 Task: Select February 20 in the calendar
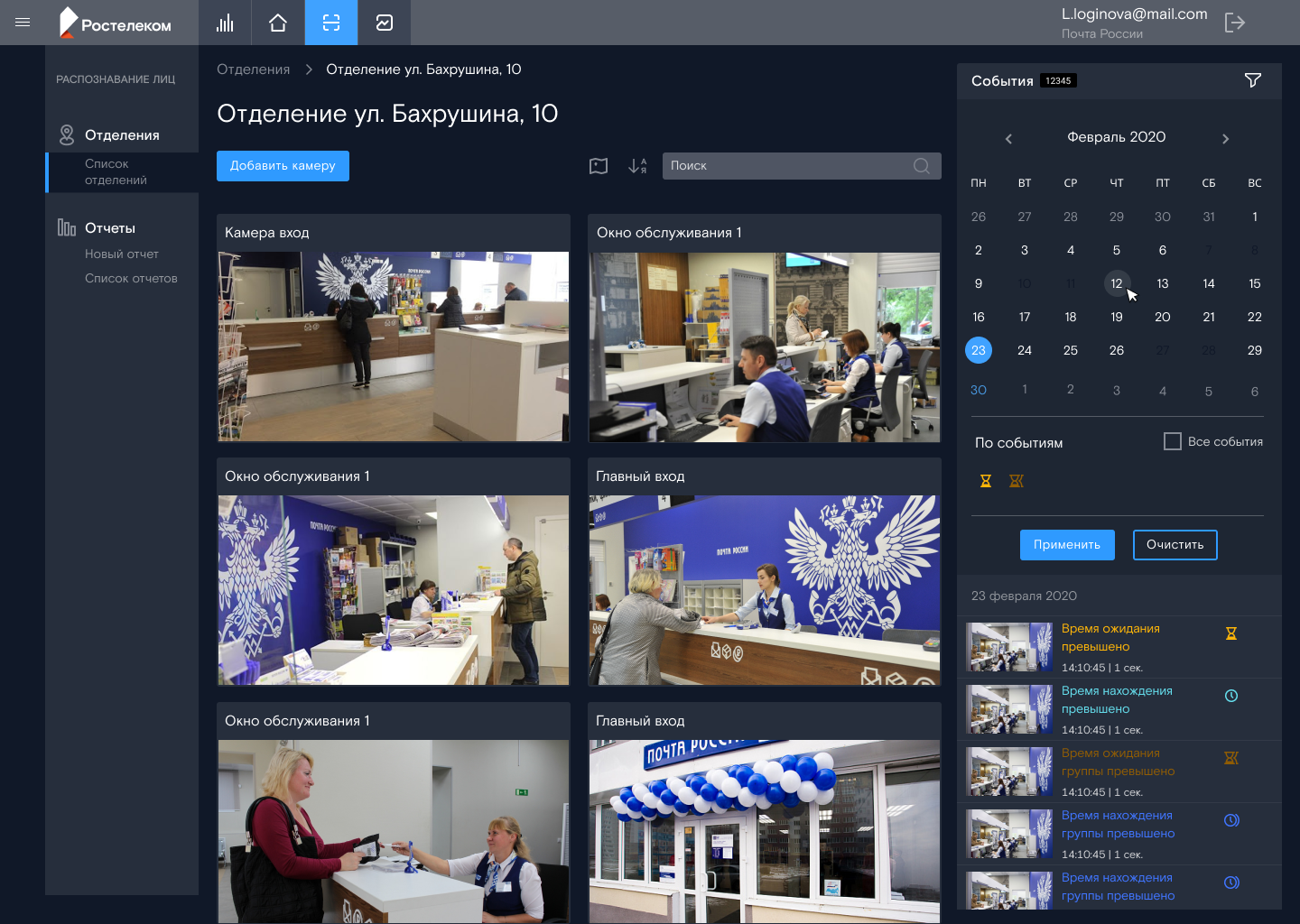click(x=1163, y=317)
